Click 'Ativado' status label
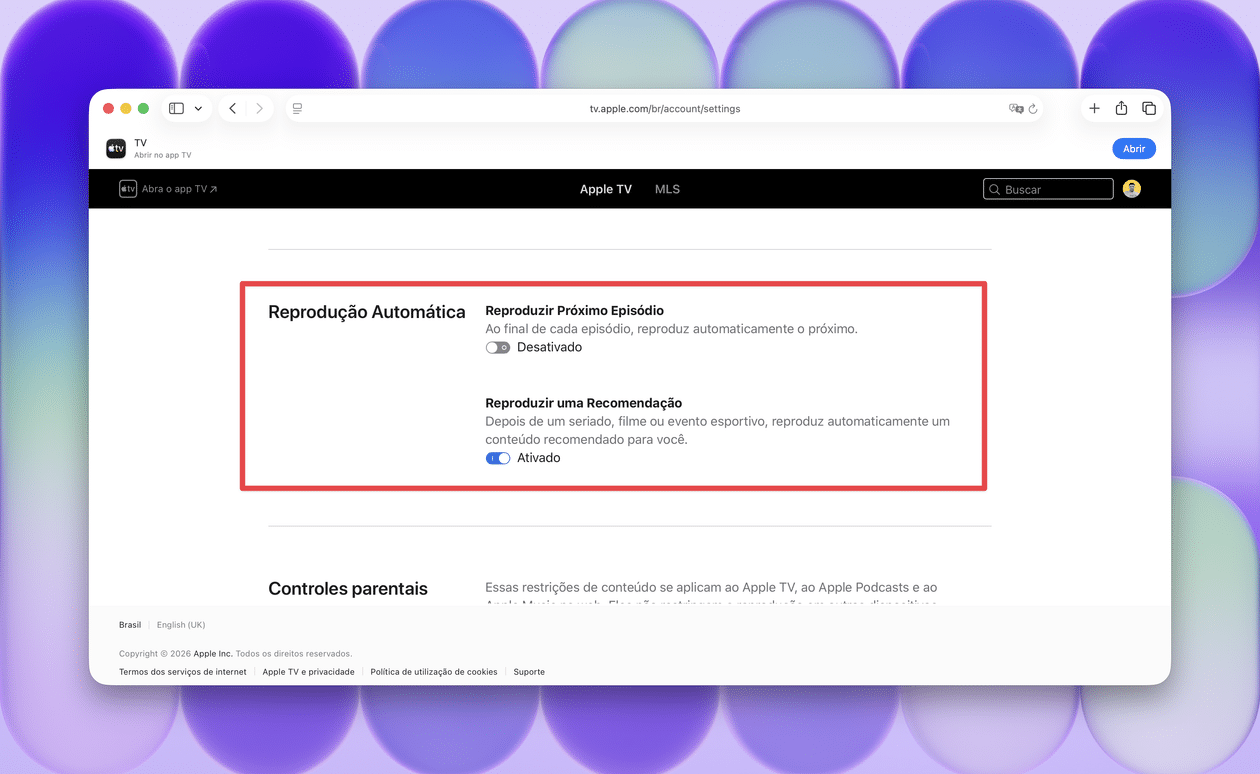The width and height of the screenshot is (1260, 774). pyautogui.click(x=539, y=458)
